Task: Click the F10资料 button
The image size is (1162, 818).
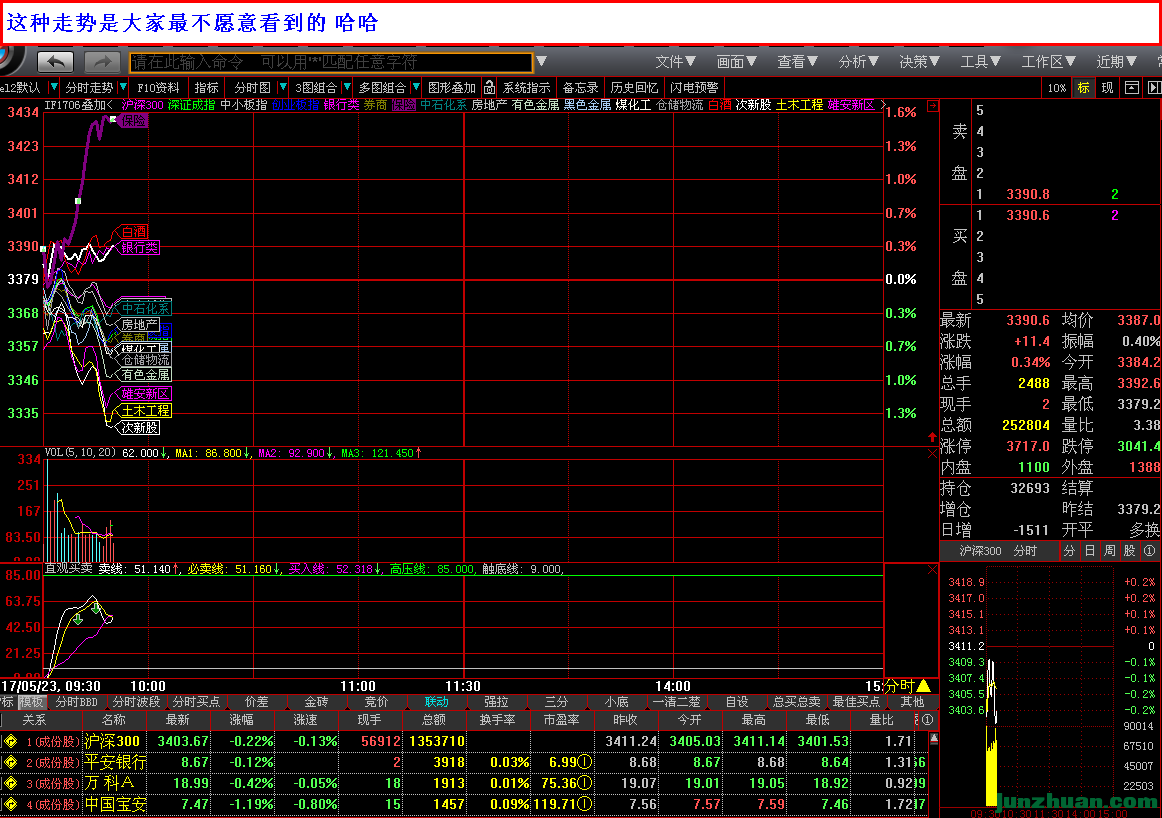Action: click(x=159, y=87)
